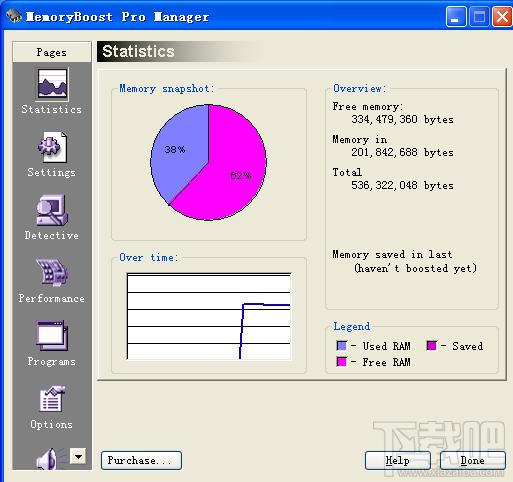This screenshot has height=482, width=513.
Task: Click the '536,322,048 bytes' total value
Action: [402, 185]
